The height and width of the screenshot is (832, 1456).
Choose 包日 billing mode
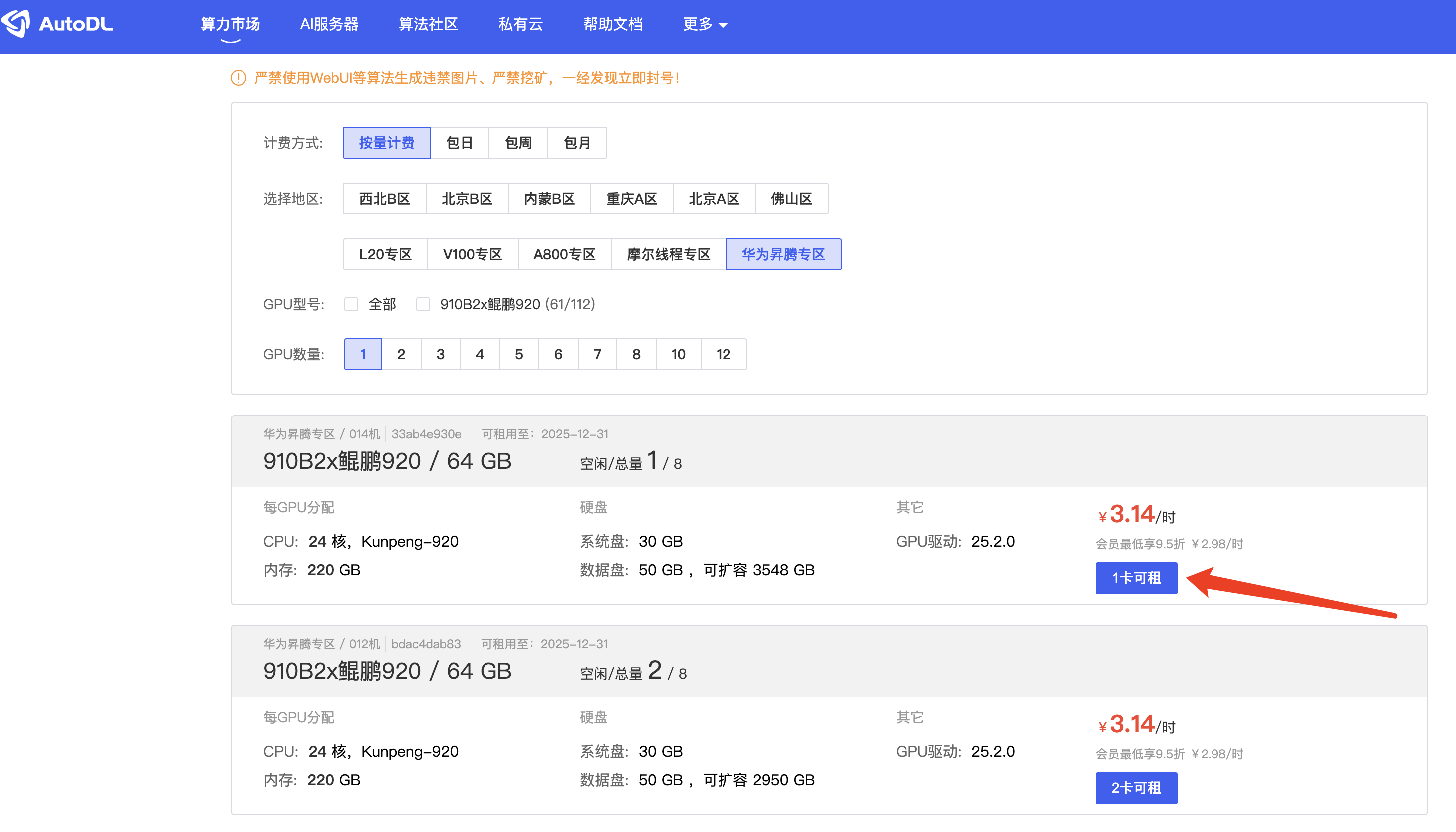(460, 143)
